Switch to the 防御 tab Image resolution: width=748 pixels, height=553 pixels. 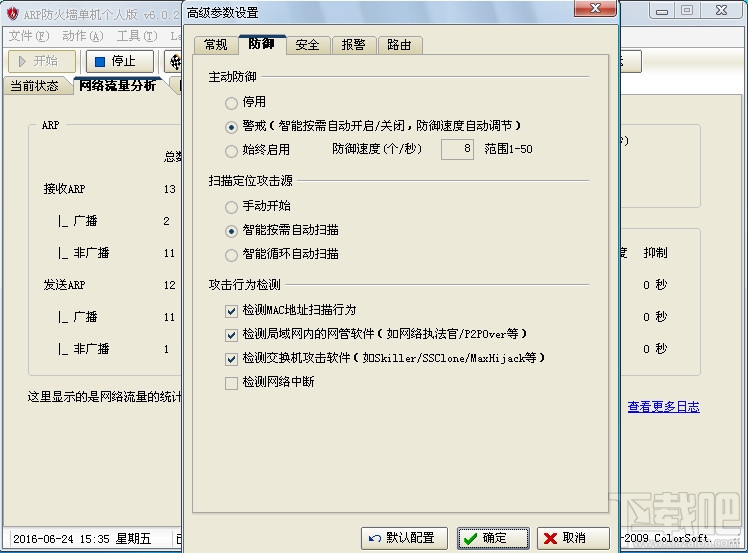[261, 44]
